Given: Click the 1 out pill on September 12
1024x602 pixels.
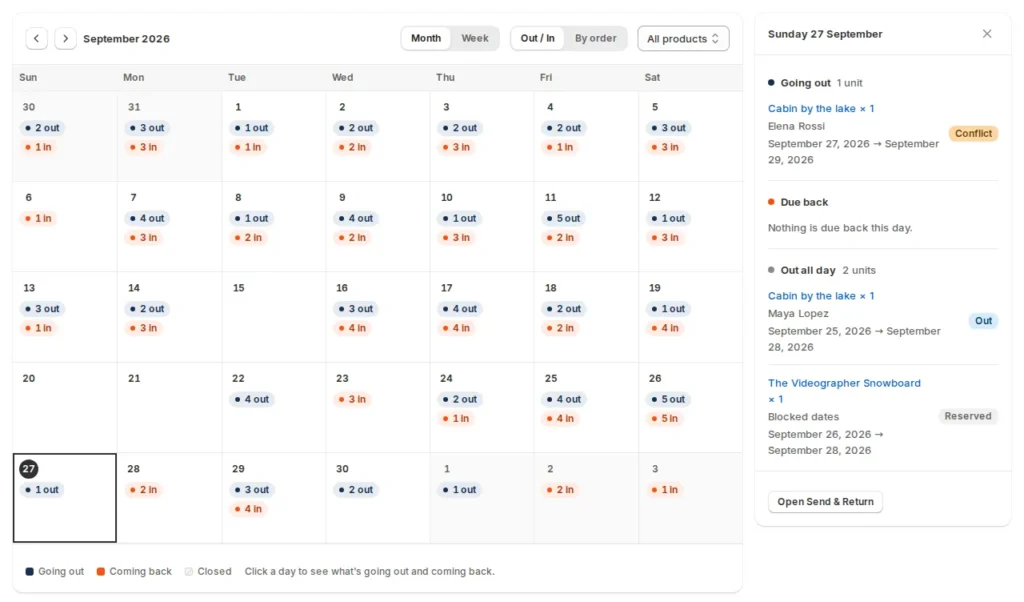Looking at the screenshot, I should tap(669, 218).
